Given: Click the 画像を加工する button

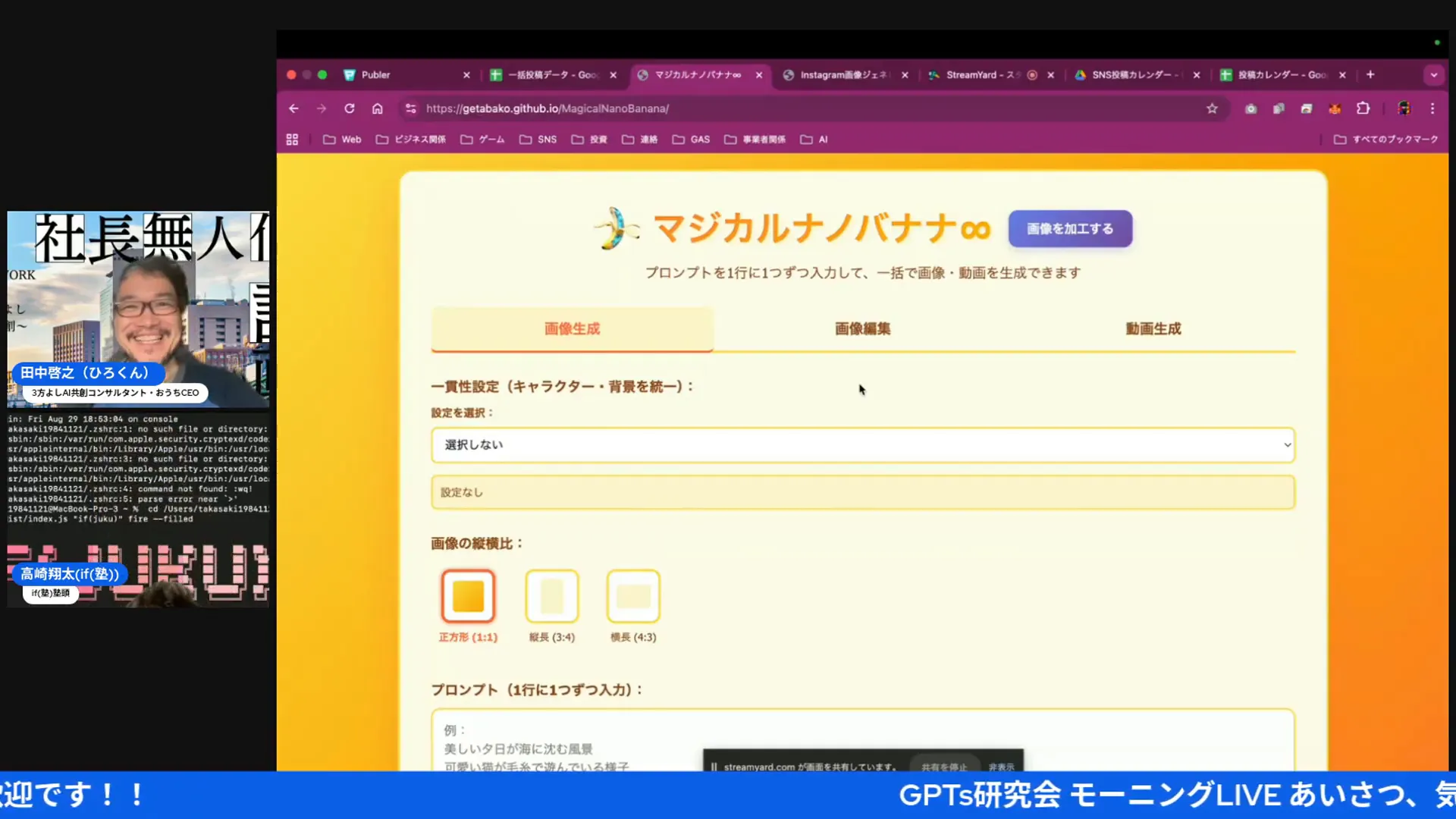Looking at the screenshot, I should (1070, 228).
